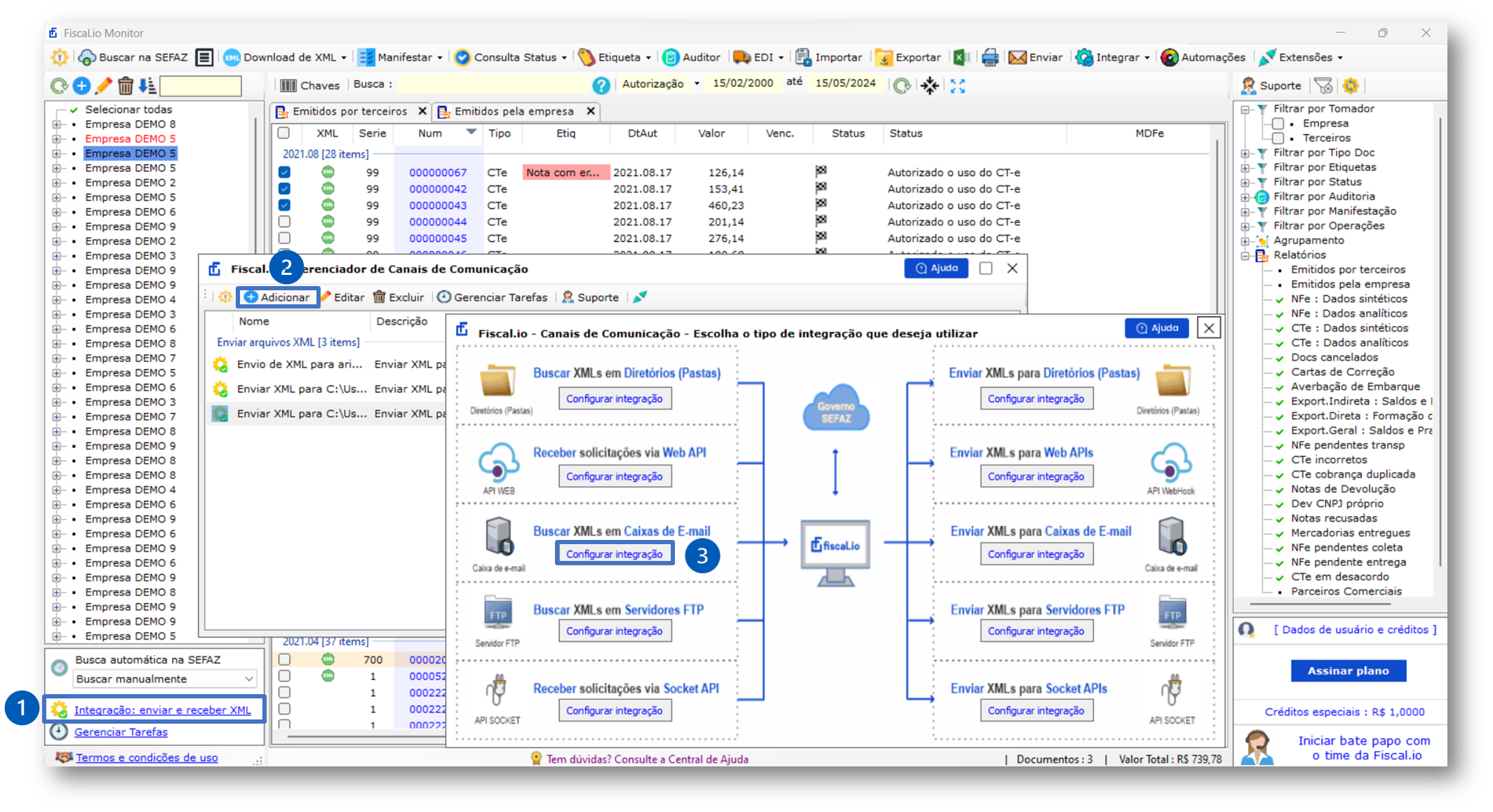Viewport: 1493px width, 812px height.
Task: Open Termos e condições de uso link
Action: point(147,758)
